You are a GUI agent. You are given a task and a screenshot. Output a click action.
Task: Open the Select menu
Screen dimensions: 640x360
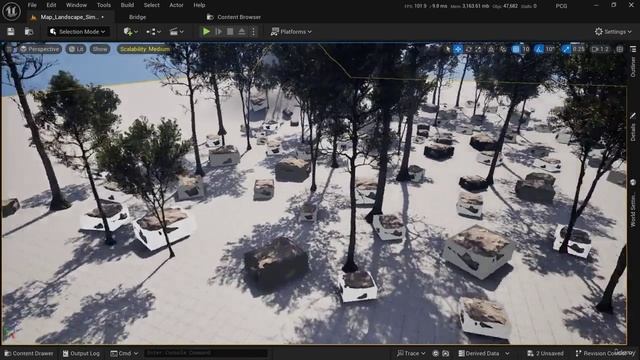(x=151, y=5)
